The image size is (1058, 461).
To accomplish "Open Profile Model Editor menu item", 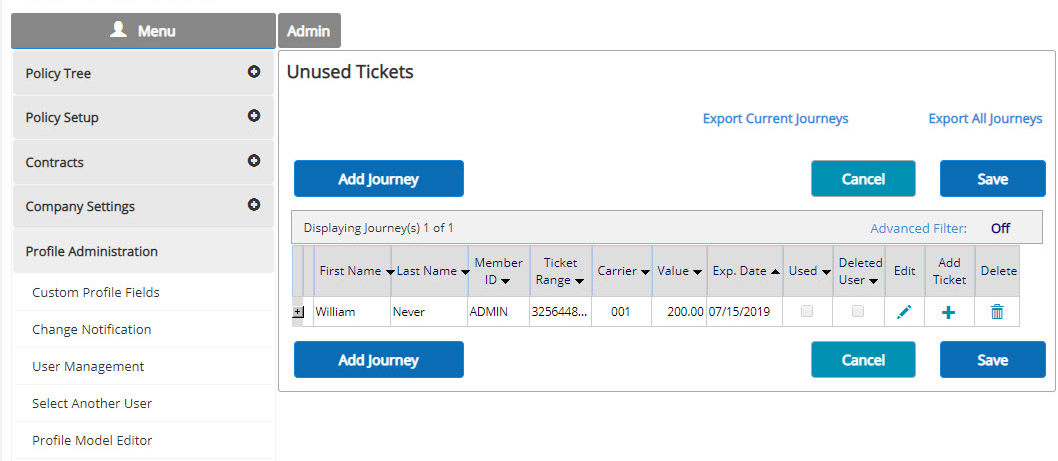I will click(x=92, y=440).
